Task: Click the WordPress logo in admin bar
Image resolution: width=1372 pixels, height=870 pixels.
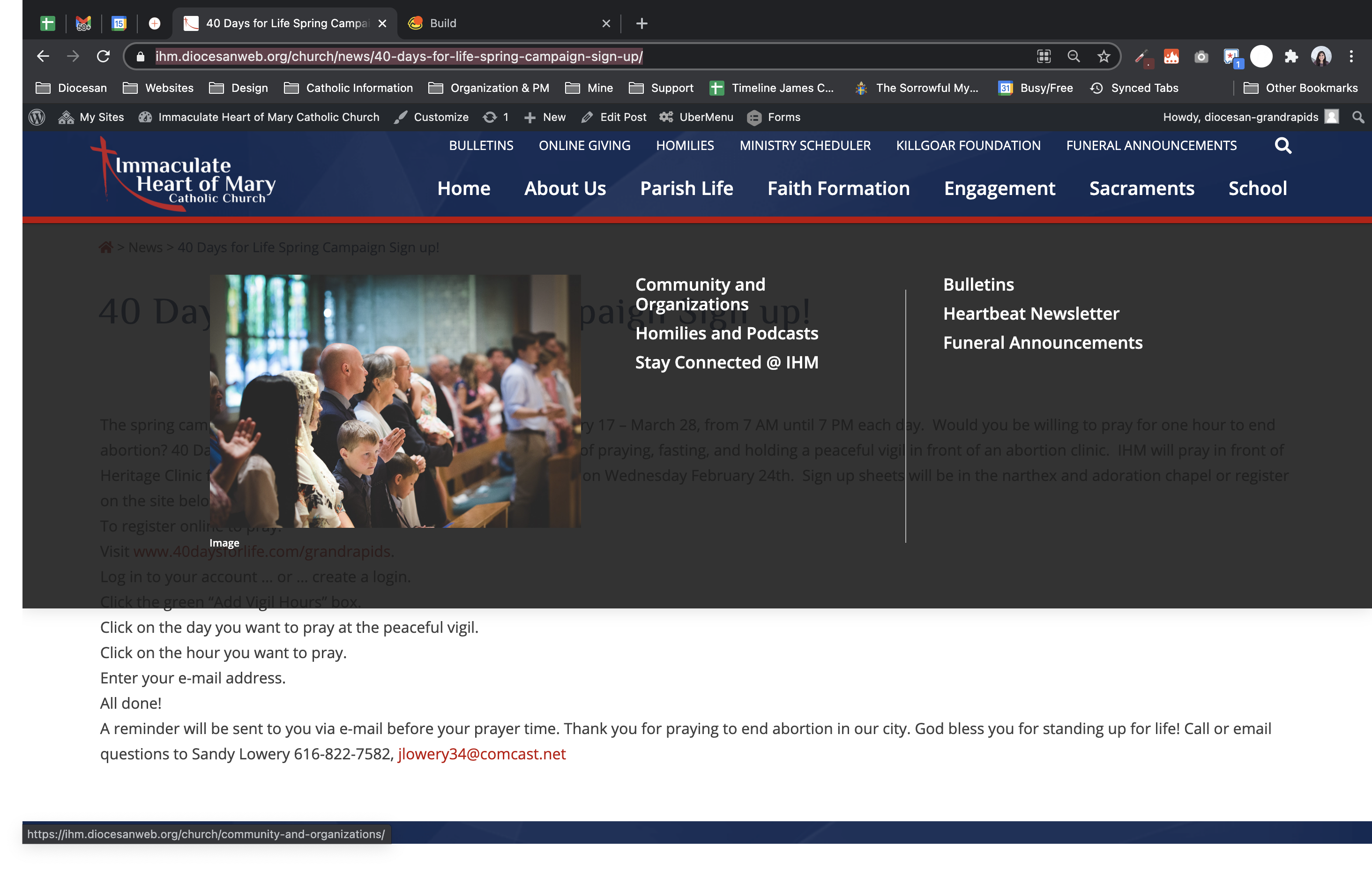Action: point(37,117)
